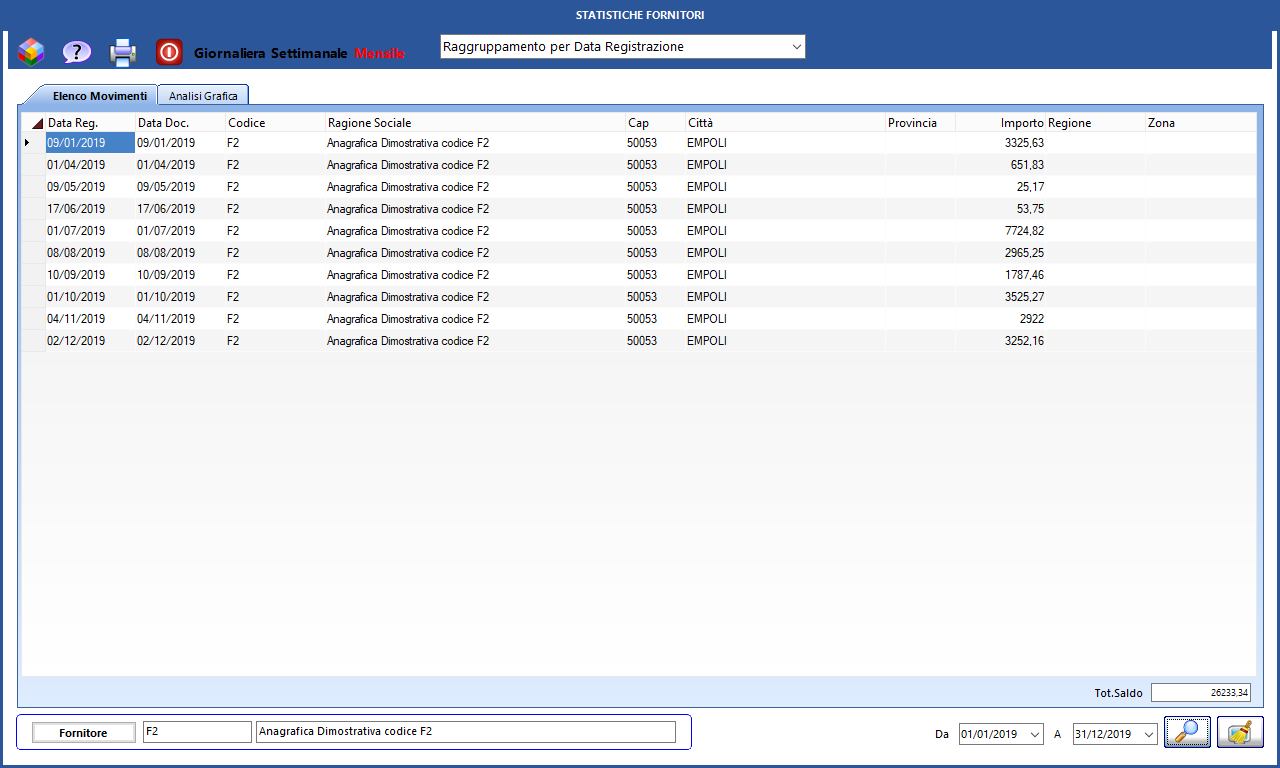Screen dimensions: 1280x768
Task: Switch to Settimanale weekly view
Action: point(310,52)
